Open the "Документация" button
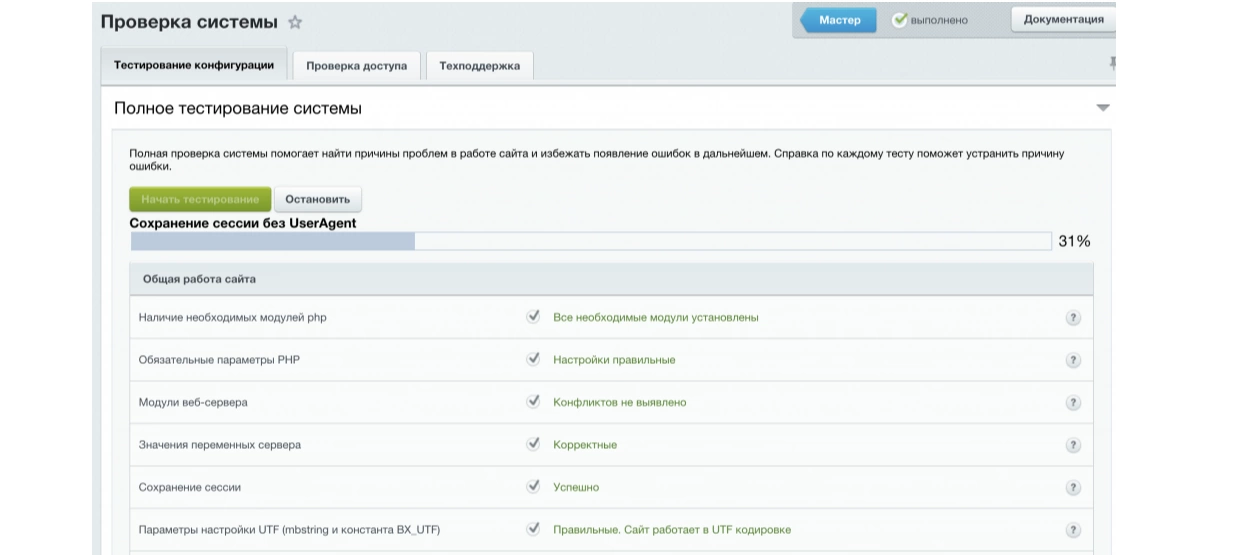This screenshot has width=1249, height=555. click(1064, 19)
